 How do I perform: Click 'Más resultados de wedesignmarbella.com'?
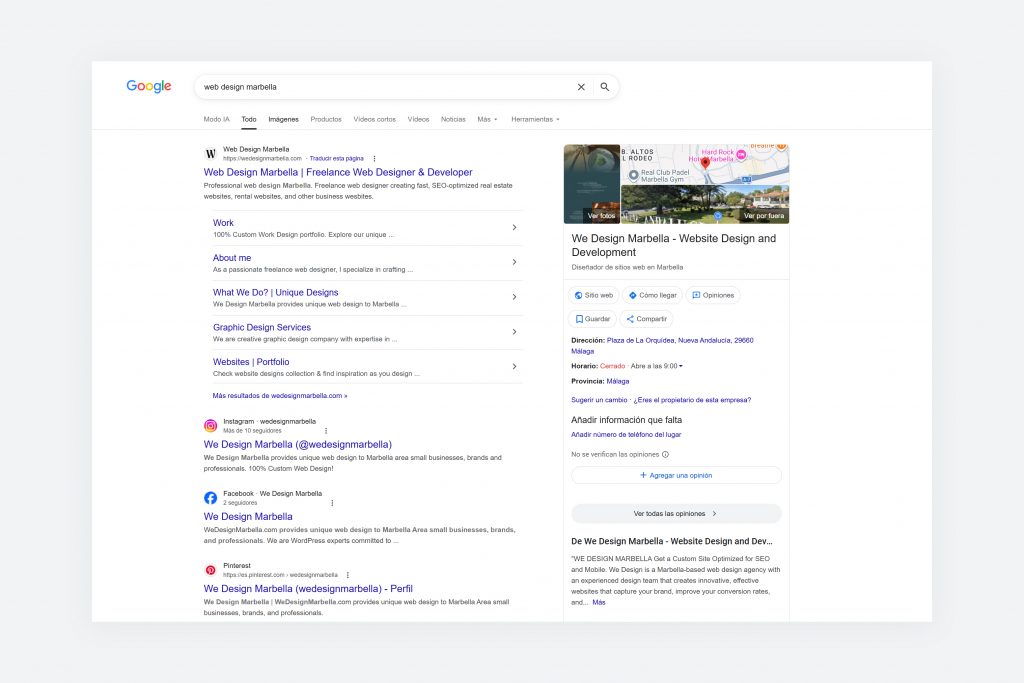pos(280,396)
